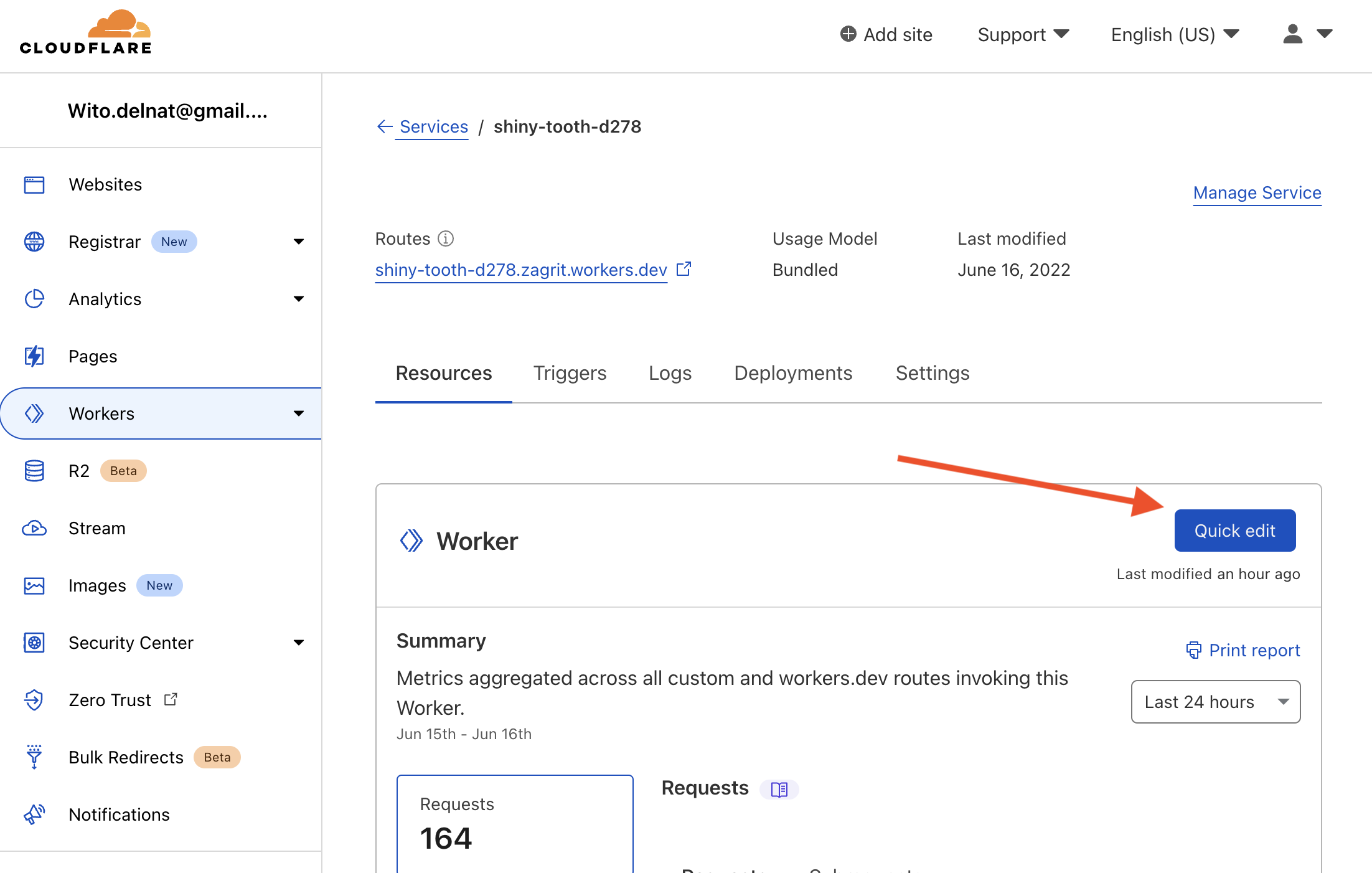Viewport: 1372px width, 873px height.
Task: Click the Add site plus icon
Action: [x=848, y=34]
